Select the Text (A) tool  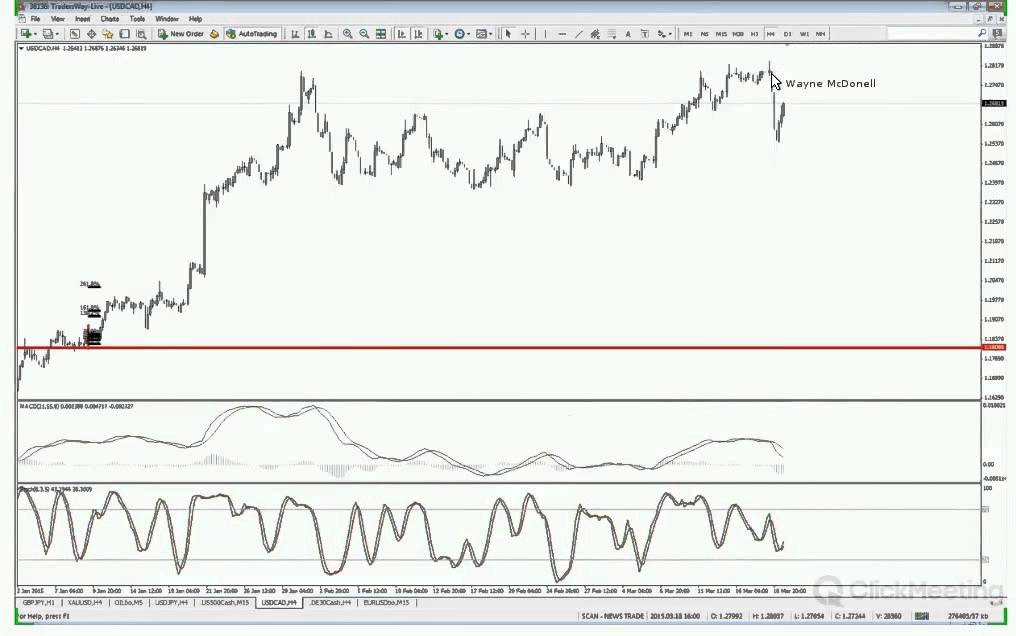pyautogui.click(x=628, y=34)
